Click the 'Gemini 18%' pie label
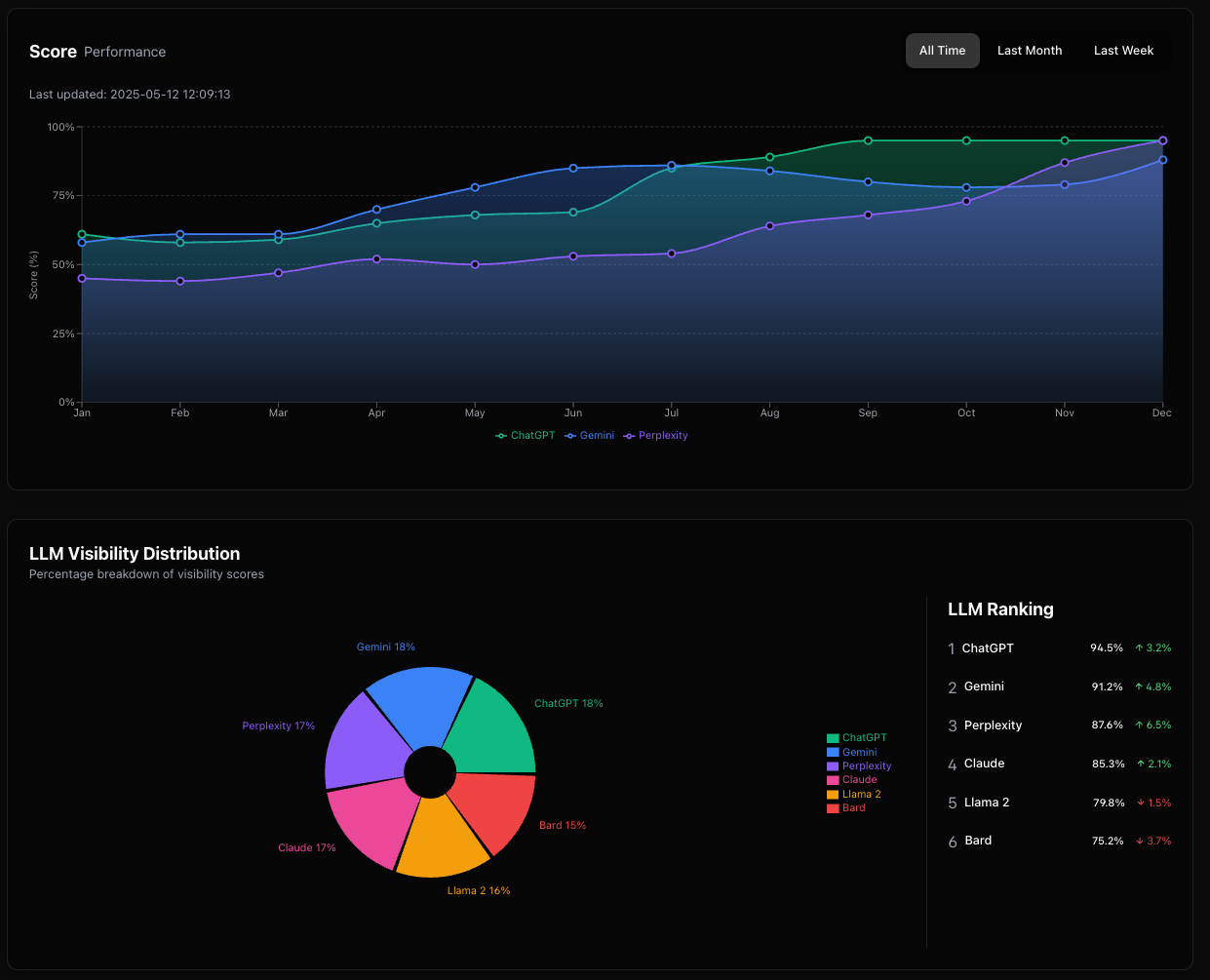Screen dimensions: 1210x980 pyautogui.click(x=386, y=647)
